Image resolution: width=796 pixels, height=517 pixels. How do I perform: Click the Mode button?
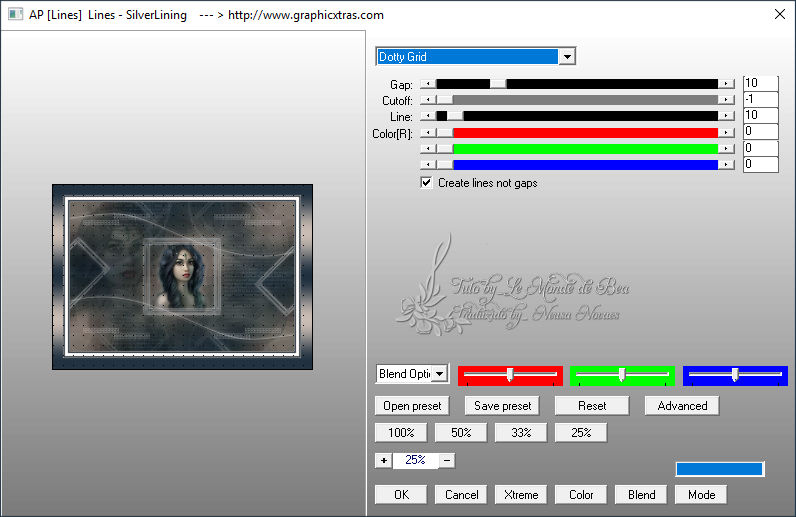click(701, 495)
